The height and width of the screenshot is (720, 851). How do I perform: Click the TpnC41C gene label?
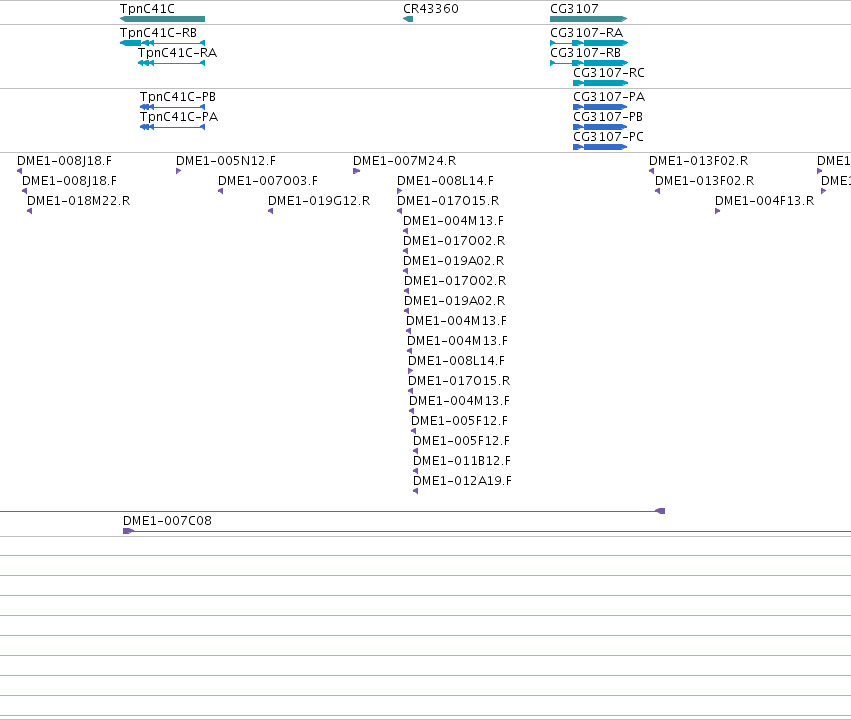[x=147, y=9]
